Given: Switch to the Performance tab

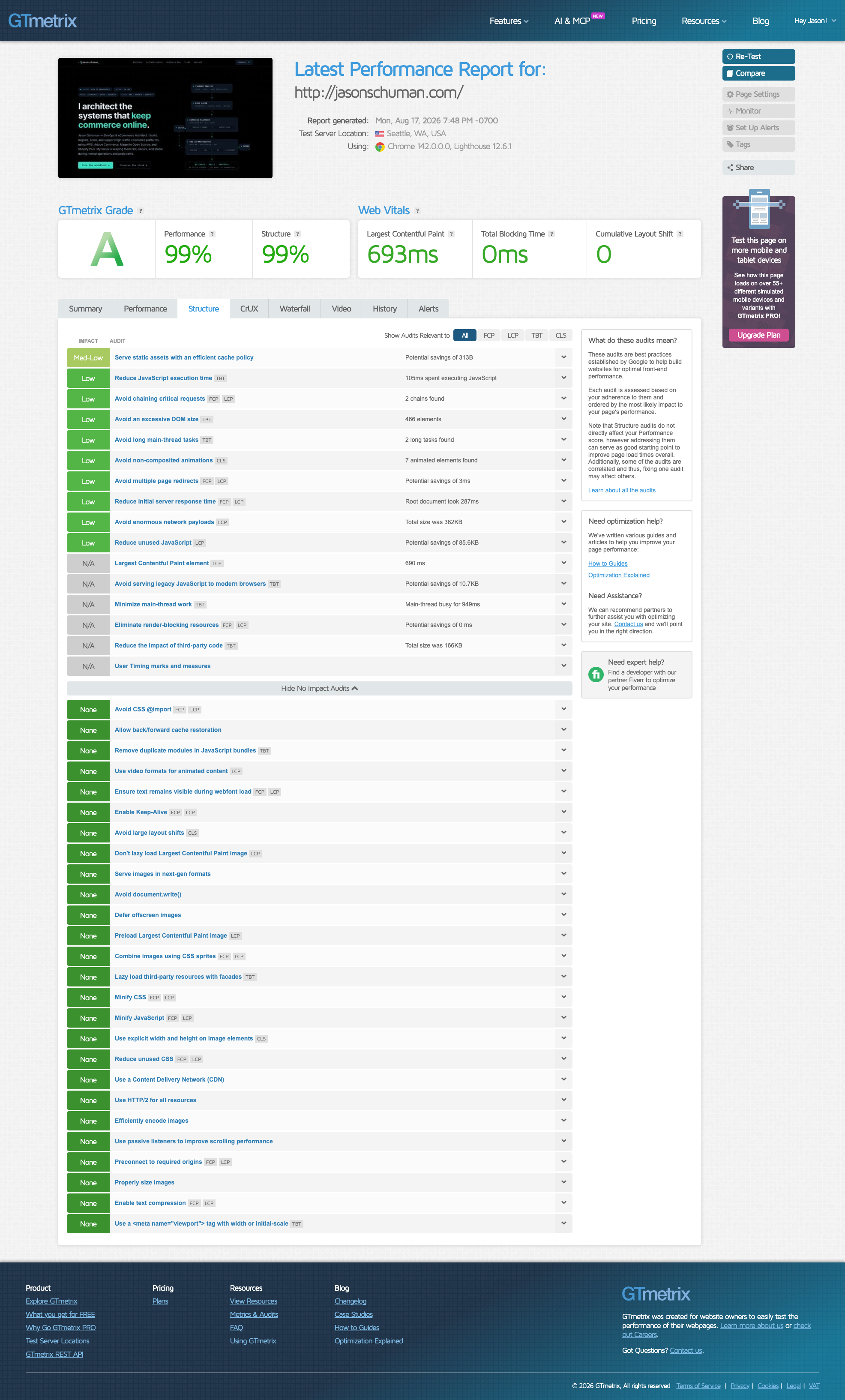Looking at the screenshot, I should click(x=145, y=309).
